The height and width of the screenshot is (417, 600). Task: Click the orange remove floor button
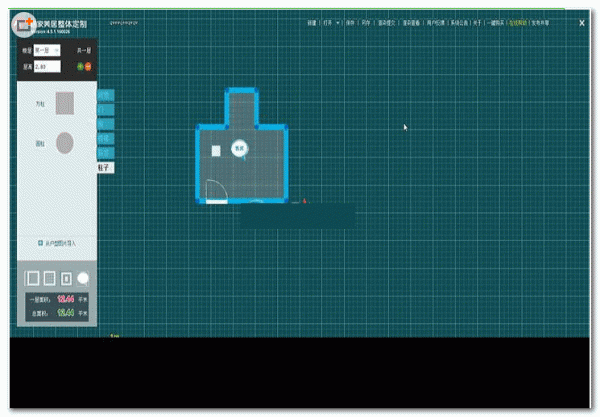(88, 66)
